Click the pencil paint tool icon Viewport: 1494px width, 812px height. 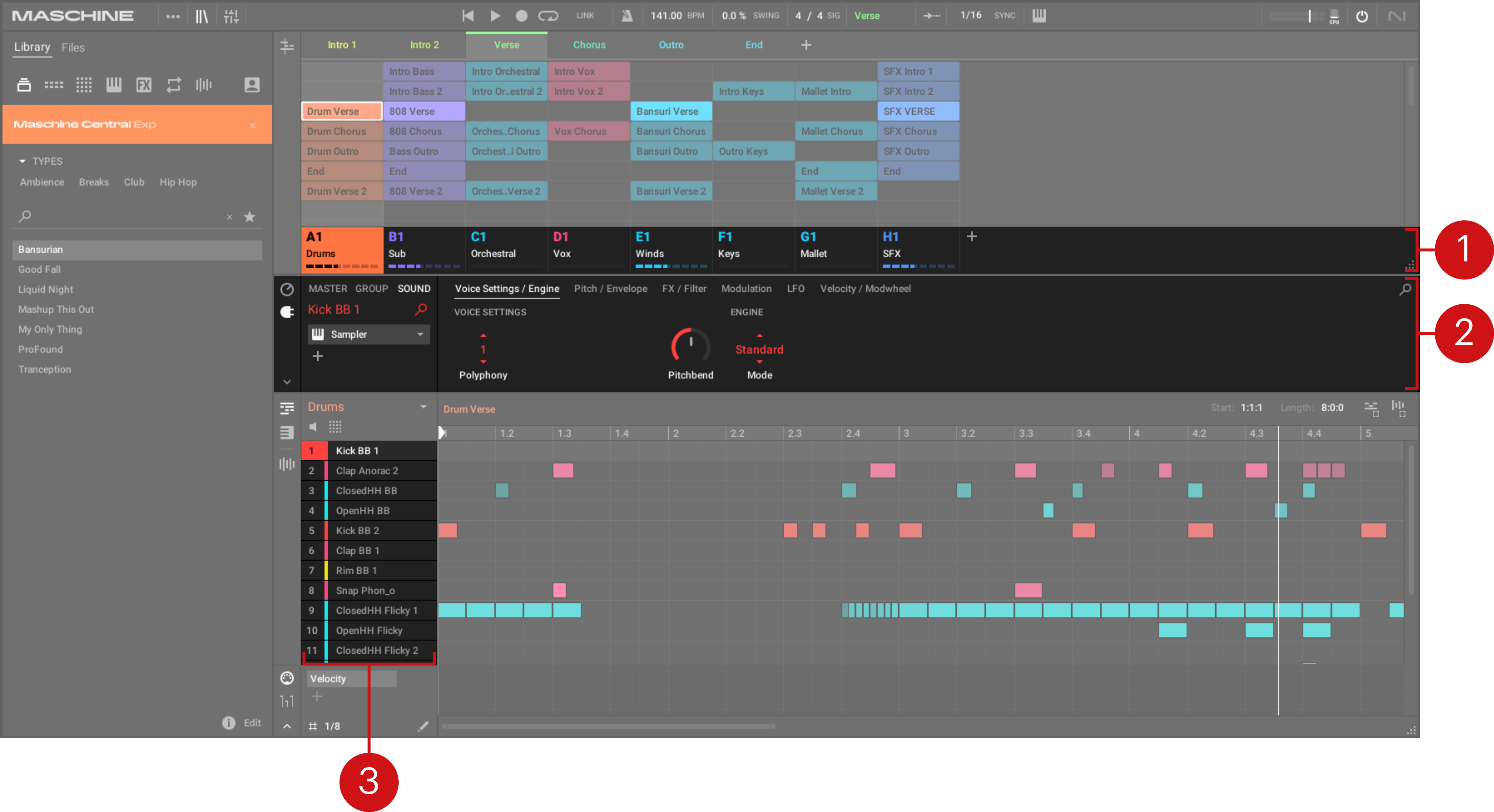[x=423, y=726]
